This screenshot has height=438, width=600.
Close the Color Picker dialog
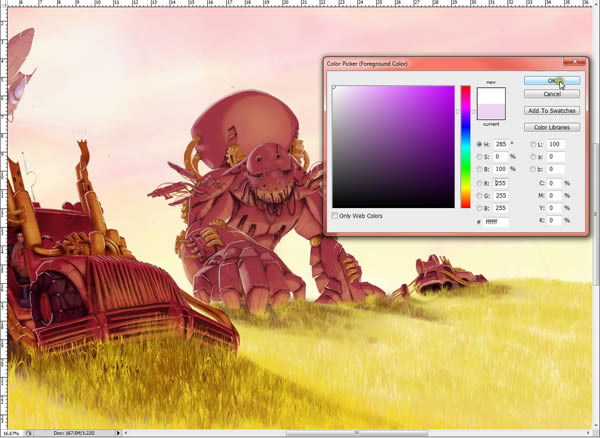tap(575, 62)
